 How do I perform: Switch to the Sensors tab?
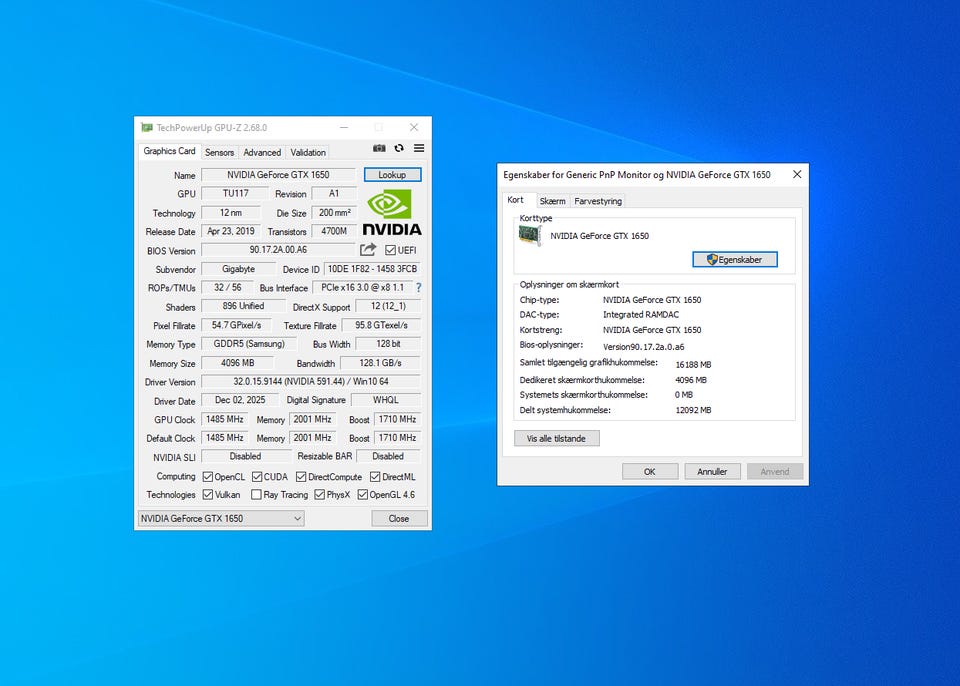point(219,152)
